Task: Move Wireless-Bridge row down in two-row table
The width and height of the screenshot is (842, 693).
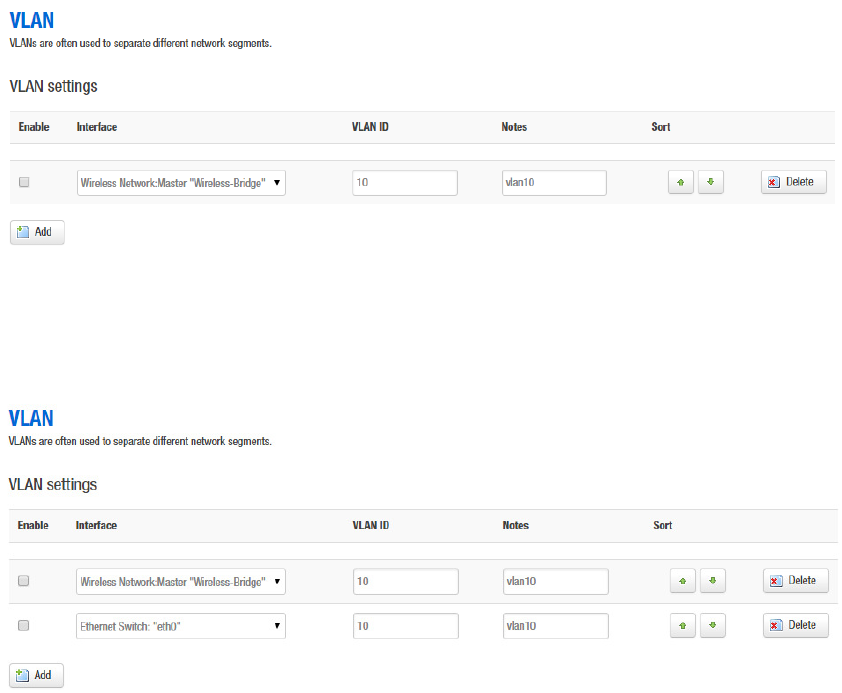Action: (712, 581)
